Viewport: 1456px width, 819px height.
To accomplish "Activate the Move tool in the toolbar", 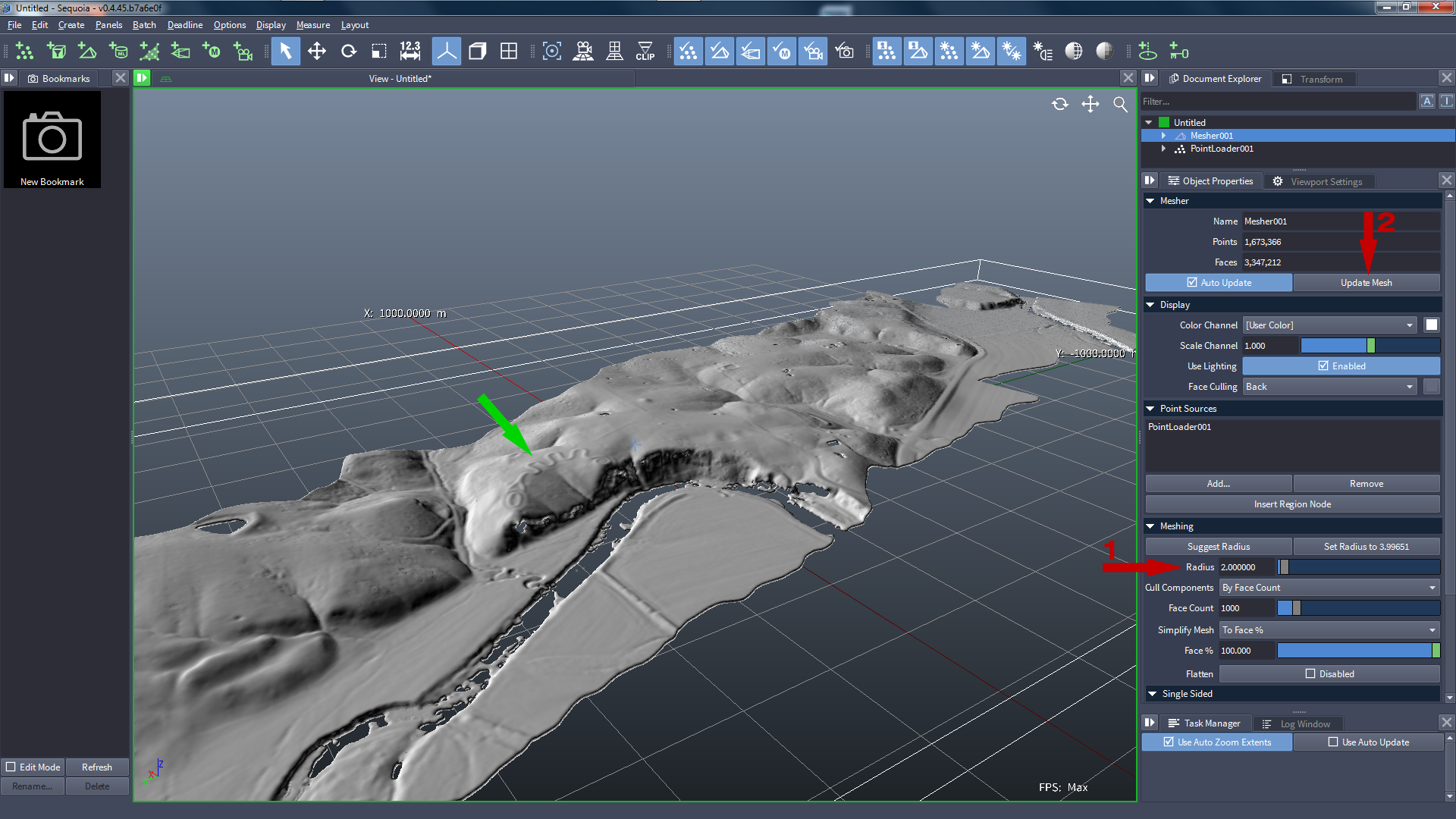I will coord(316,52).
